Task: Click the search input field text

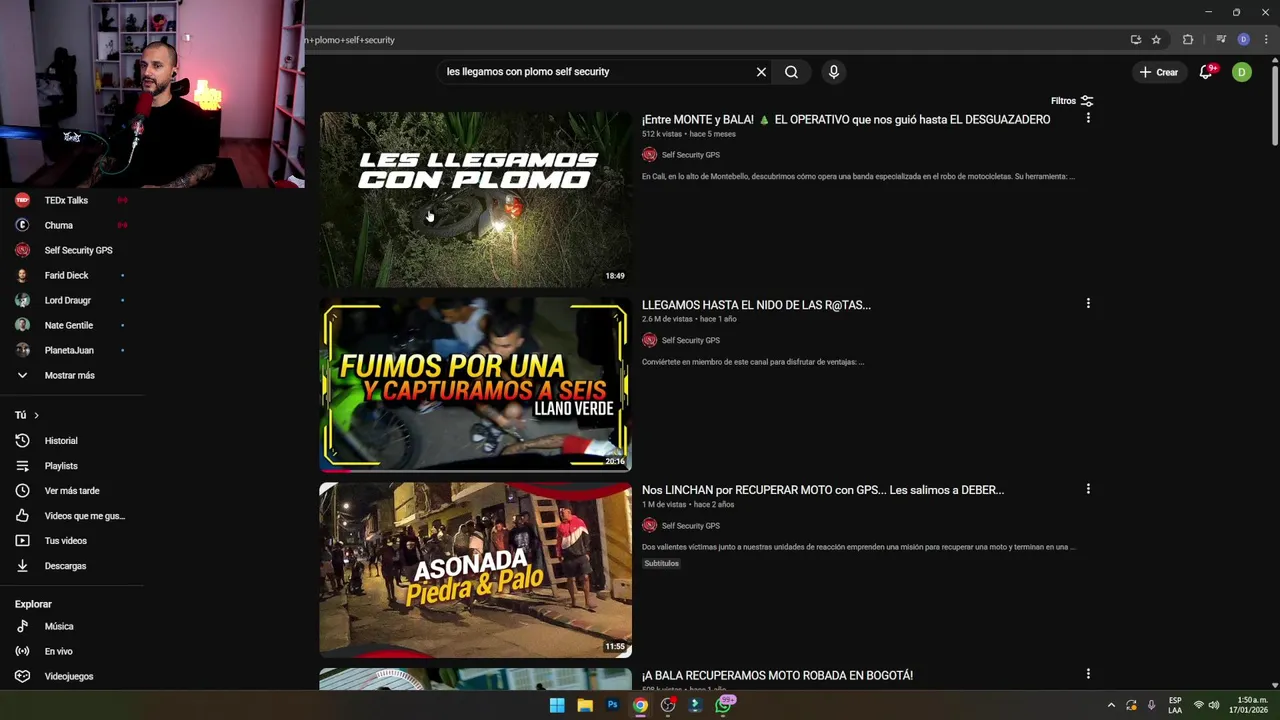Action: click(x=528, y=72)
